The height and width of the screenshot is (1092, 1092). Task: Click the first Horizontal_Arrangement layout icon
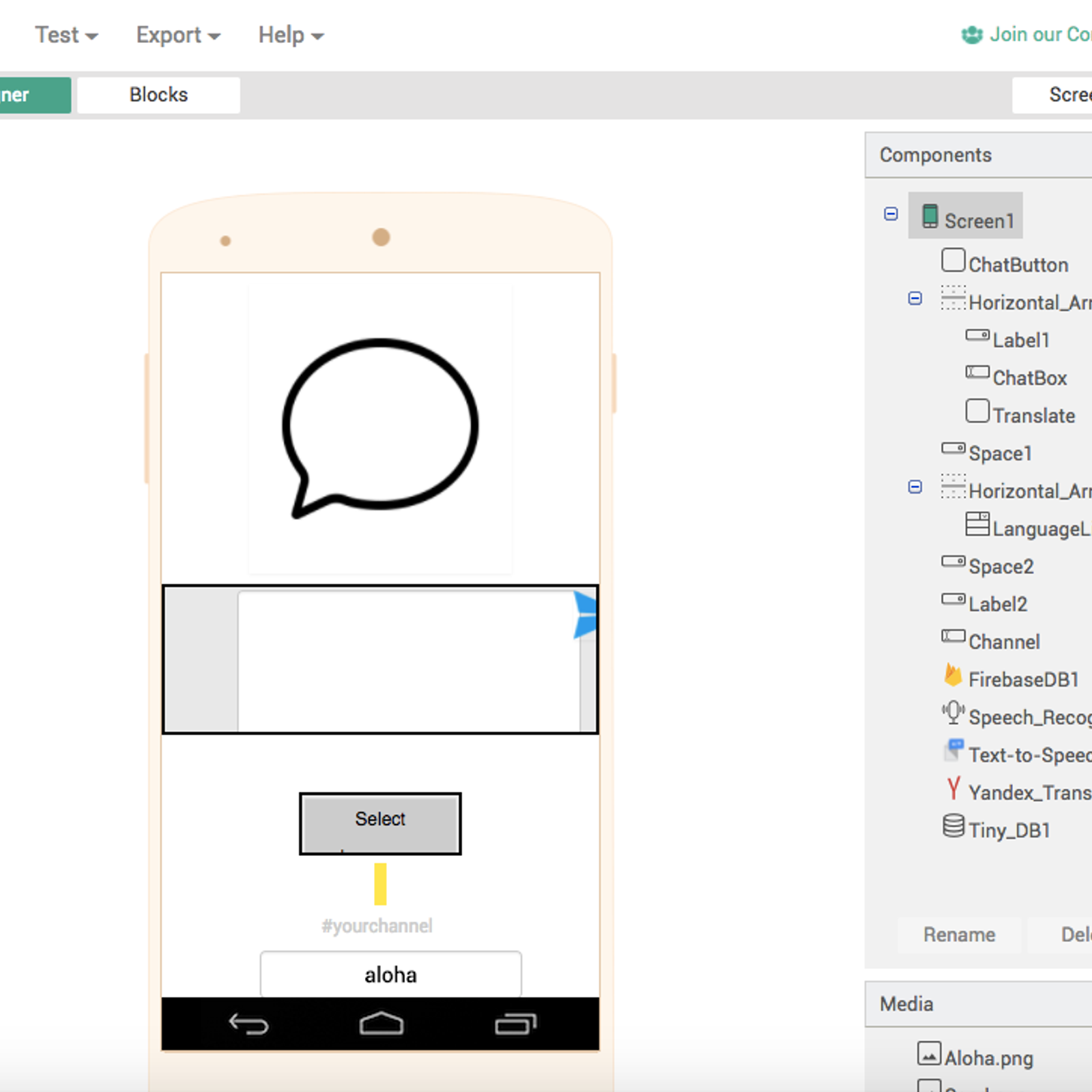953,298
